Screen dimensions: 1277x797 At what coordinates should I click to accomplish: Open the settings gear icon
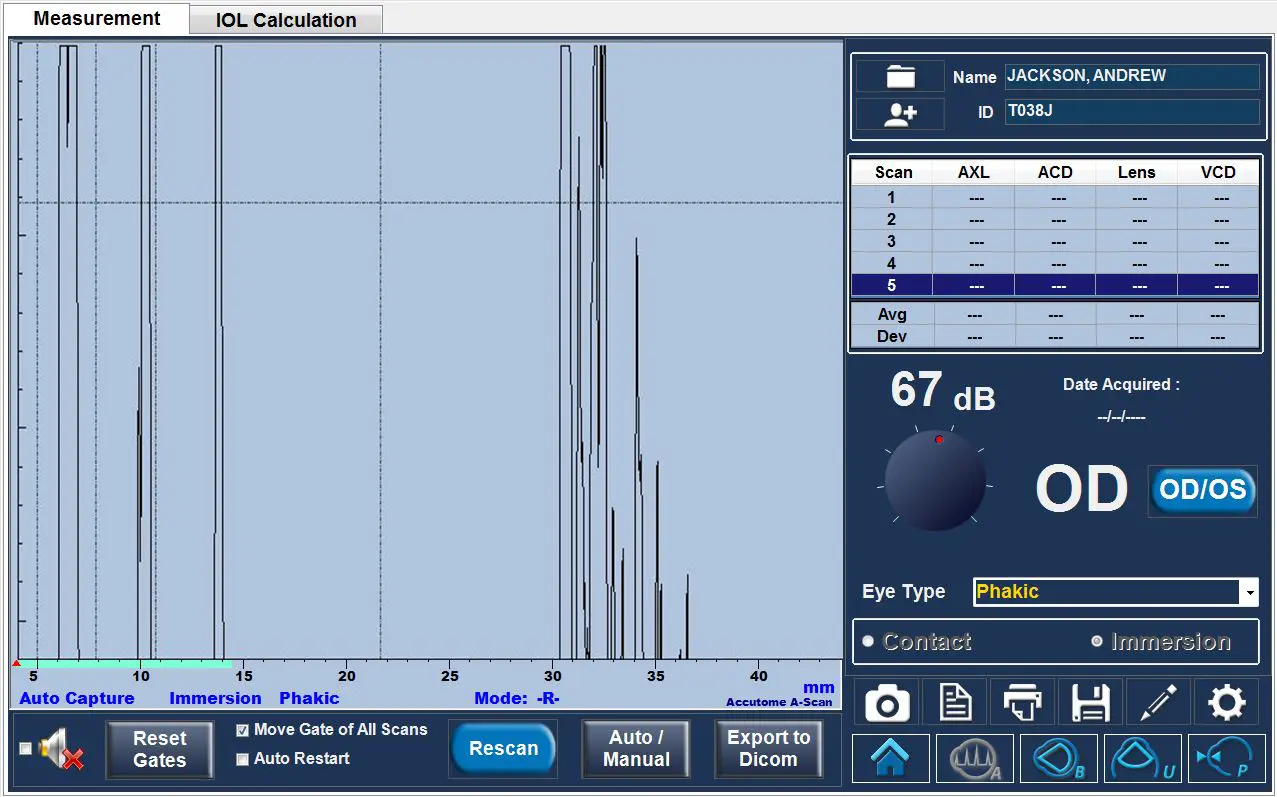click(x=1226, y=703)
